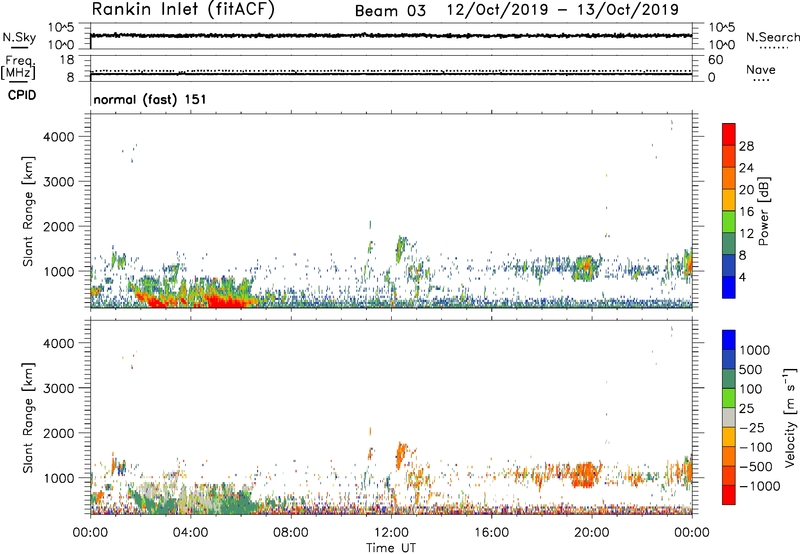Click the "3000" tick of the power panel

[x=59, y=182]
